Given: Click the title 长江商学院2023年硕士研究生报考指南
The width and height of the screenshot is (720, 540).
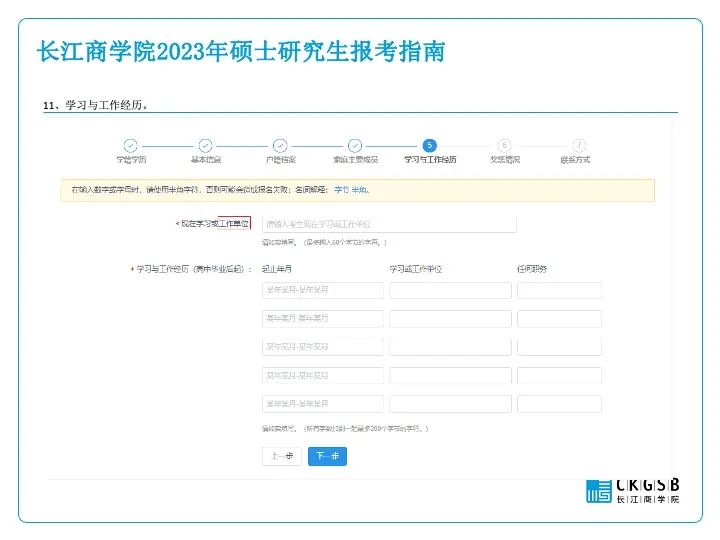Looking at the screenshot, I should [241, 51].
